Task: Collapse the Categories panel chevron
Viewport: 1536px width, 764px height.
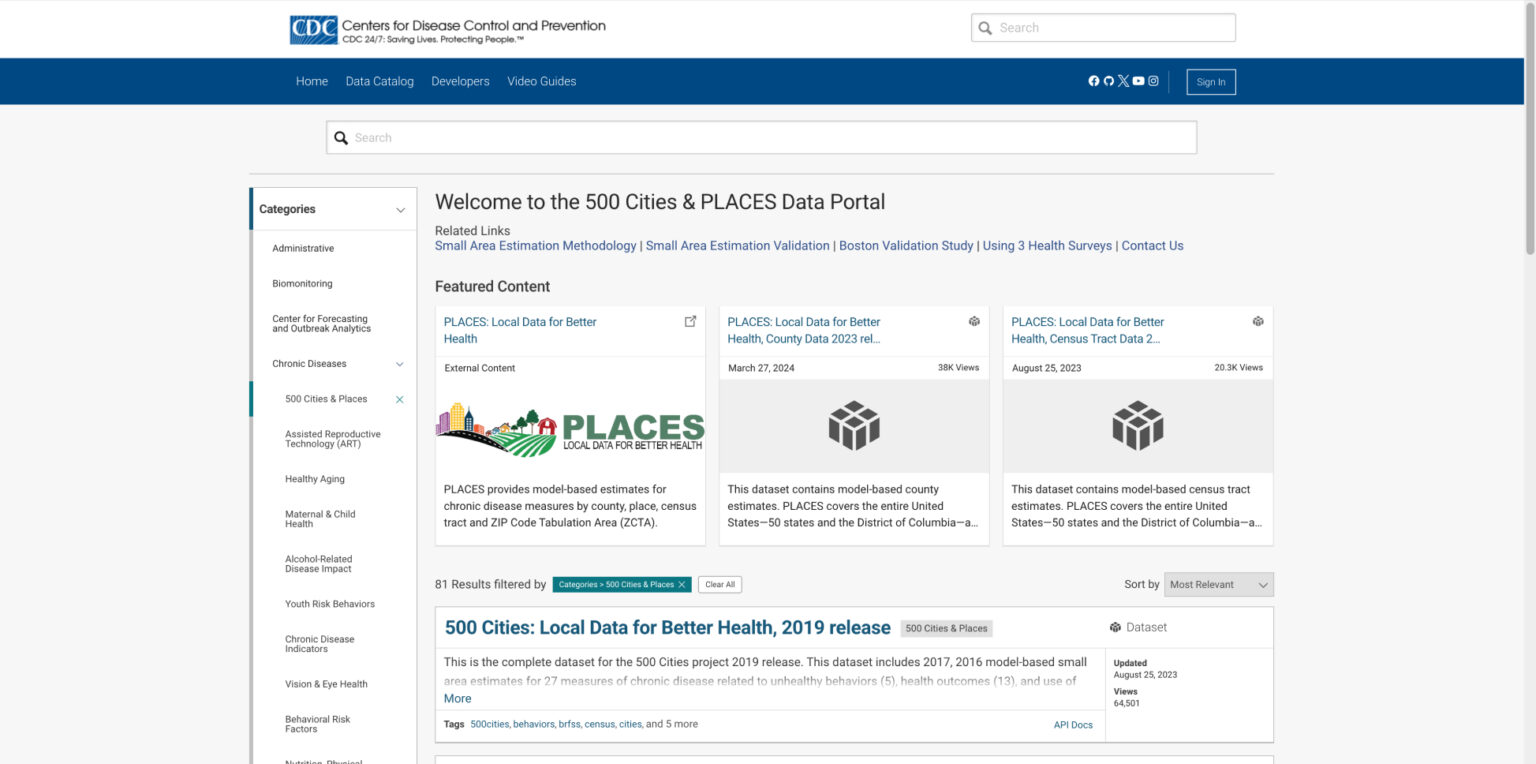Action: click(x=399, y=208)
